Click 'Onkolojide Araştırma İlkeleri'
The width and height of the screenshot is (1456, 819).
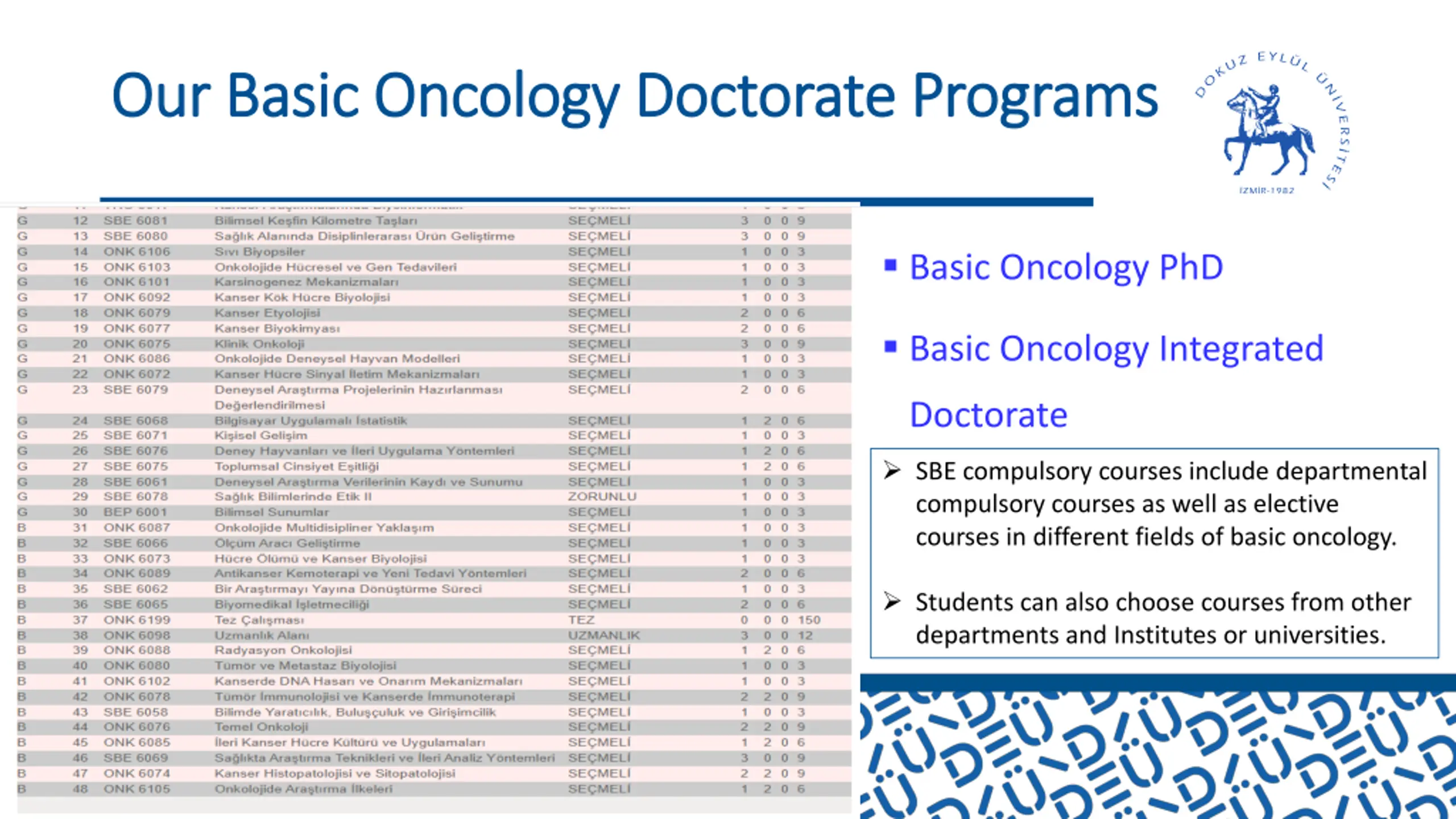pos(303,789)
